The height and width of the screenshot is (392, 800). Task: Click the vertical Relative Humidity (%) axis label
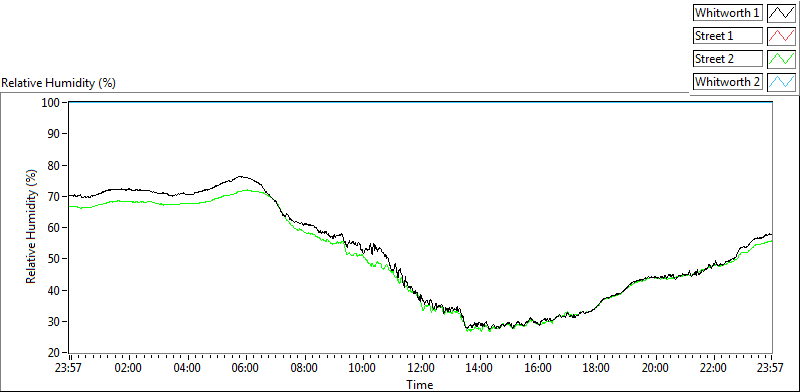(x=32, y=227)
